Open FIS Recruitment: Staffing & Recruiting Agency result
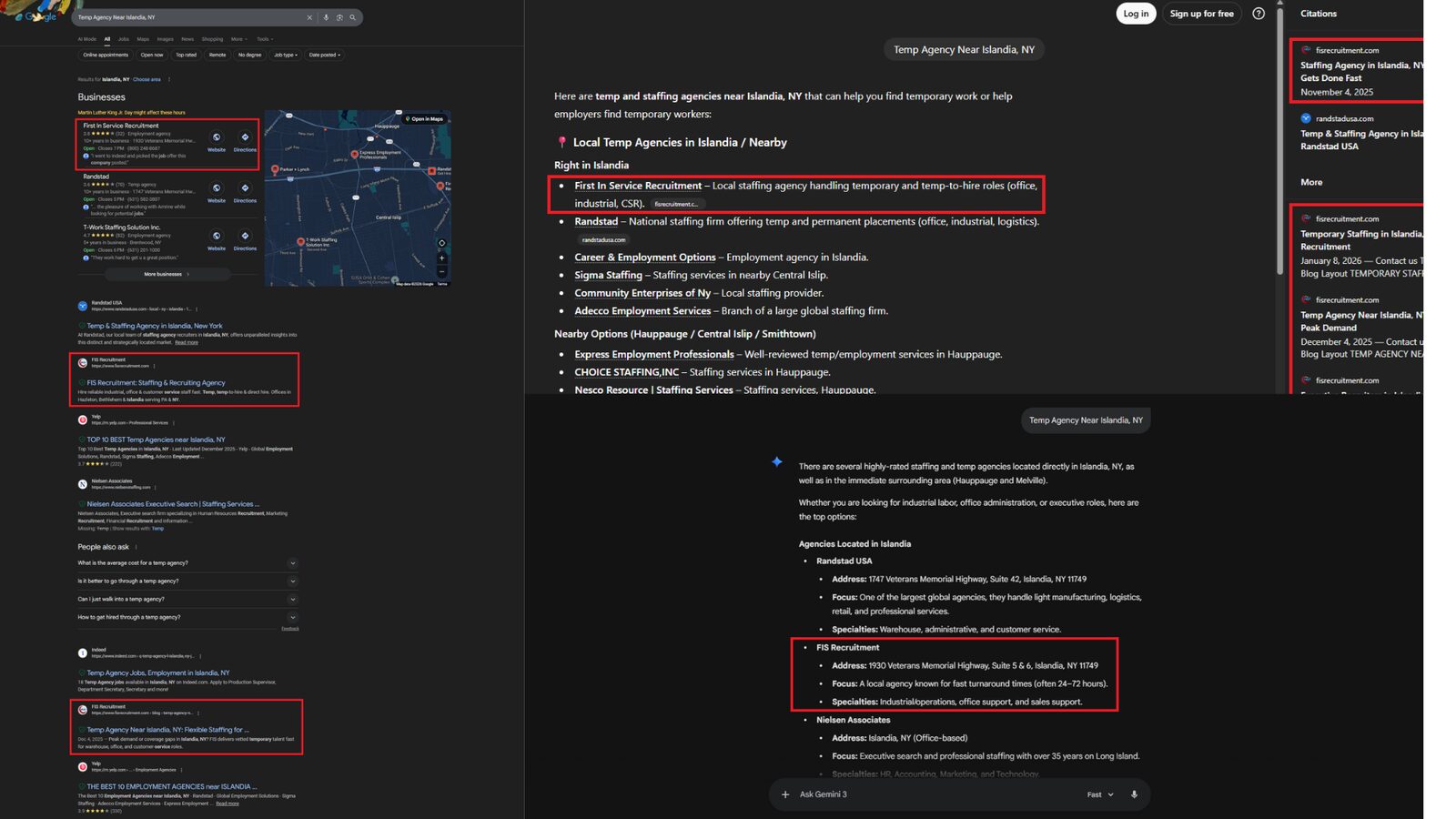The height and width of the screenshot is (819, 1456). click(156, 383)
